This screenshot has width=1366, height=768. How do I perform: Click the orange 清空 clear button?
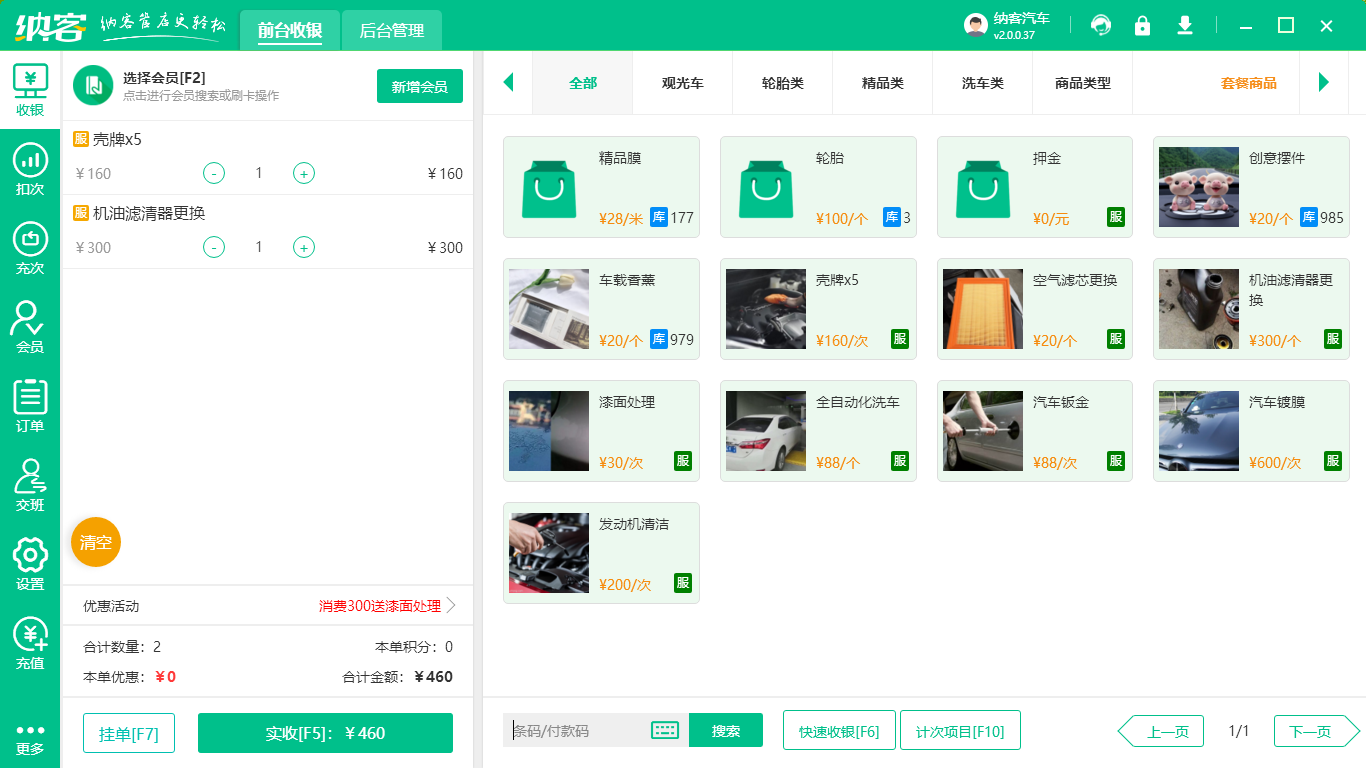pos(96,543)
